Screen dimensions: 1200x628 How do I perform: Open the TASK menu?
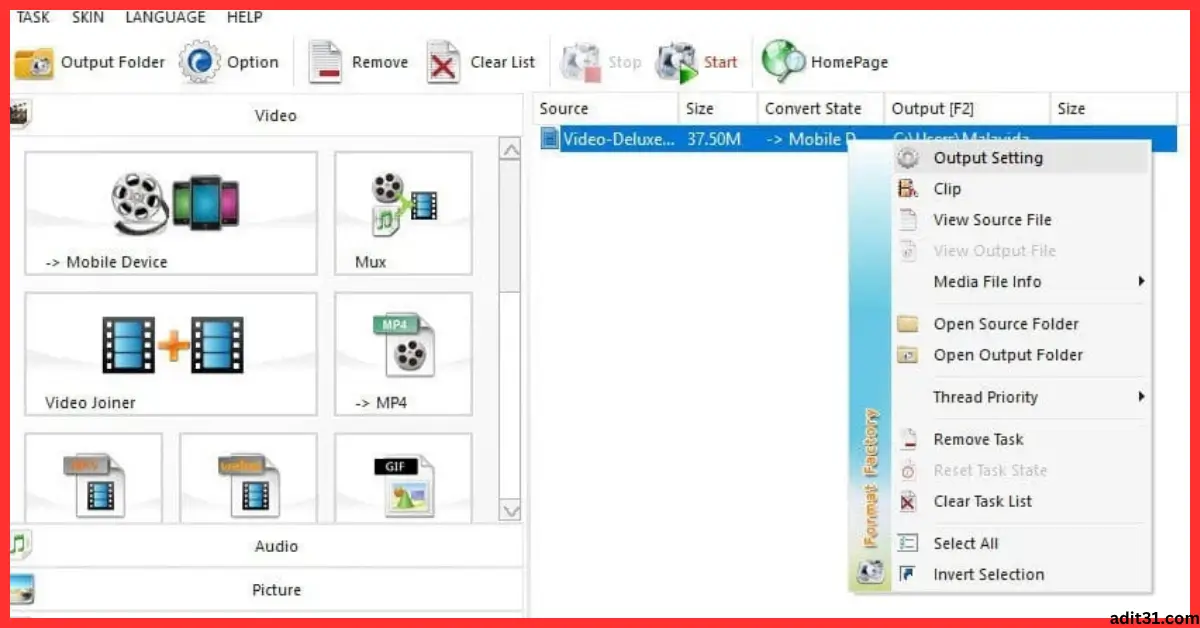point(33,17)
